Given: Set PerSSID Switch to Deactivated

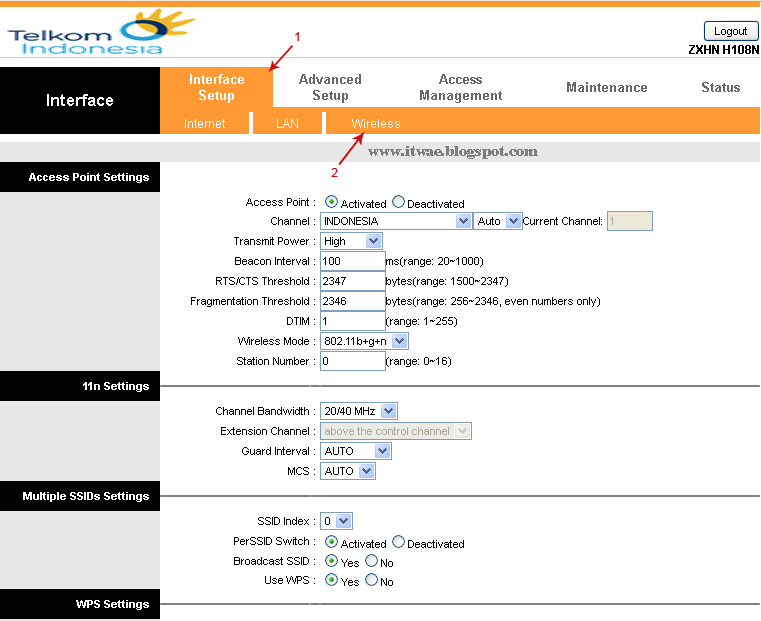Looking at the screenshot, I should (x=398, y=541).
